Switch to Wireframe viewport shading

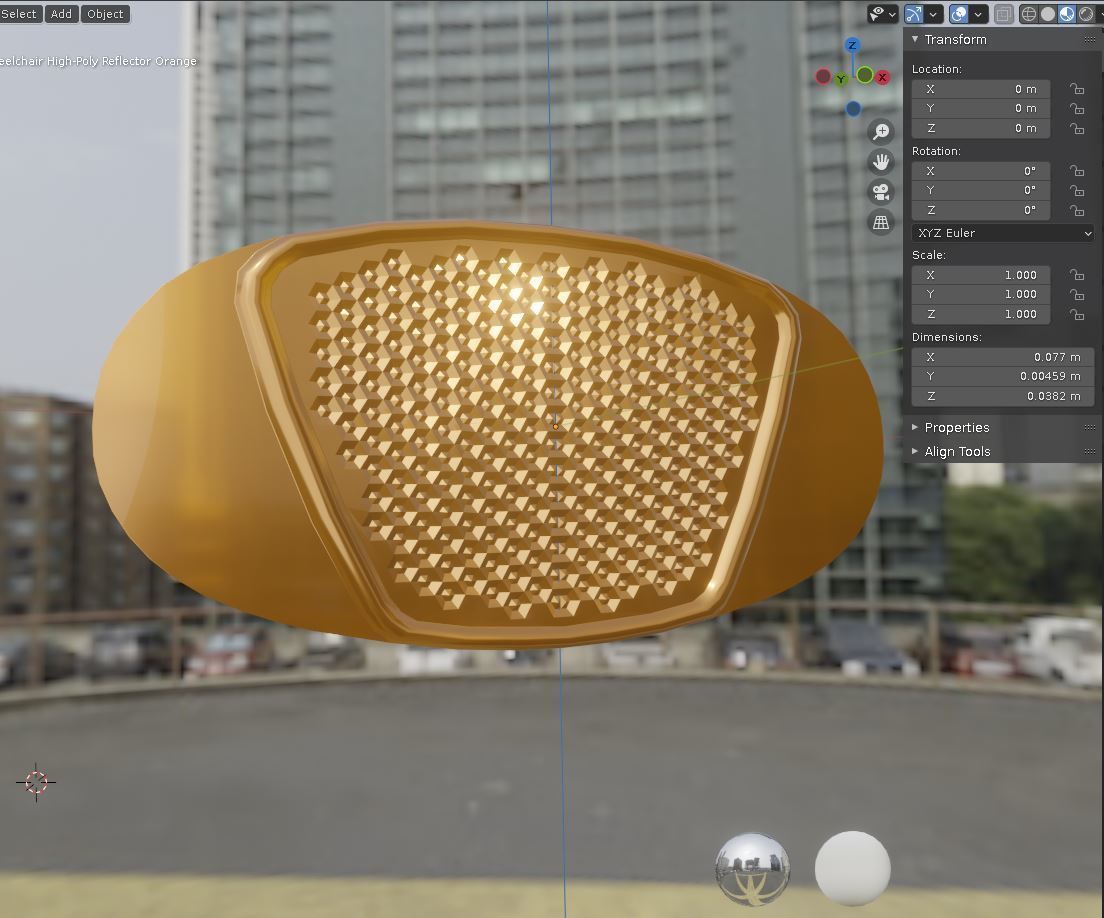[1029, 14]
